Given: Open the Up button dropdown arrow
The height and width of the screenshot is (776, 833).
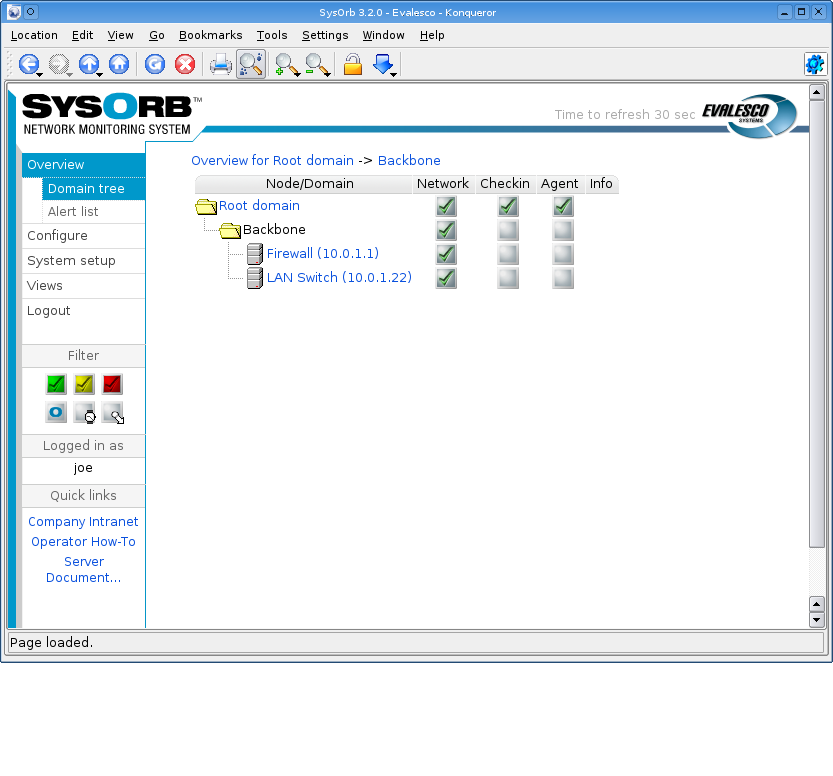Looking at the screenshot, I should (x=100, y=74).
